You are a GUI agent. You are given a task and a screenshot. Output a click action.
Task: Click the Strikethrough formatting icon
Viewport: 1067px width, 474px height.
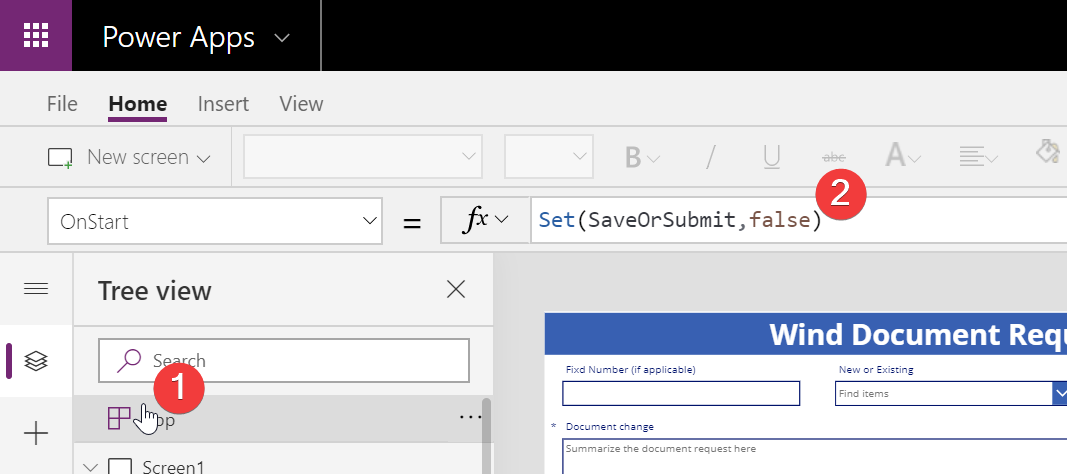click(x=832, y=157)
